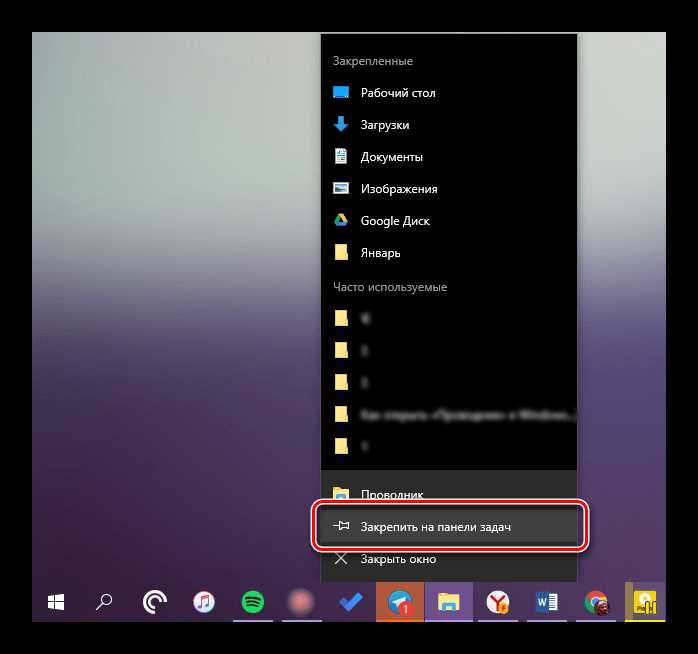Click the document page icon
Screen dimensions: 698x654
[x=341, y=156]
